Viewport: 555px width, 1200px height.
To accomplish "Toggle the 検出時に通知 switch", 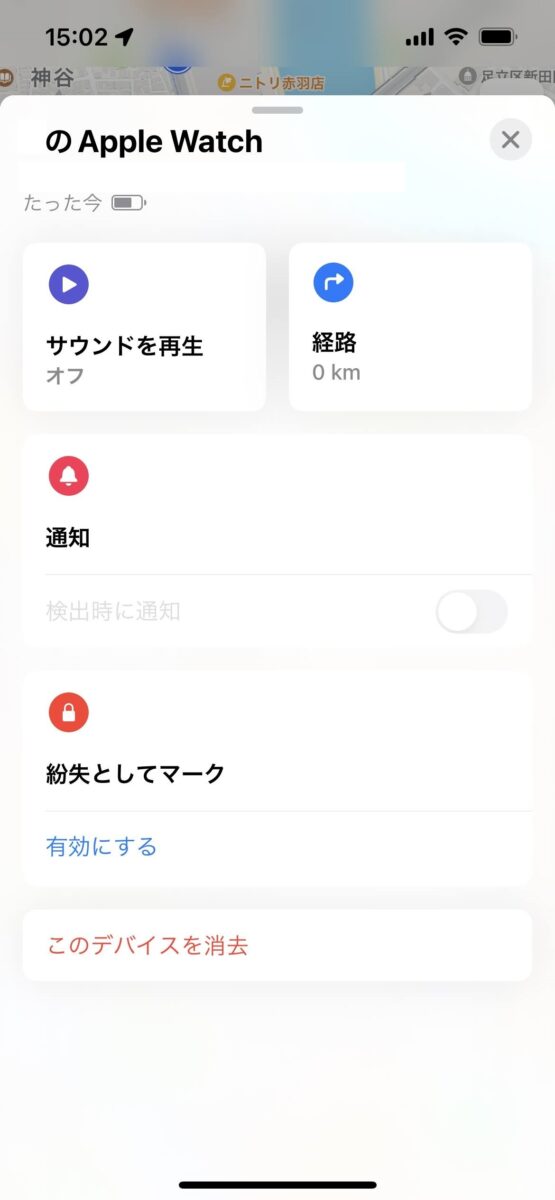I will 472,611.
